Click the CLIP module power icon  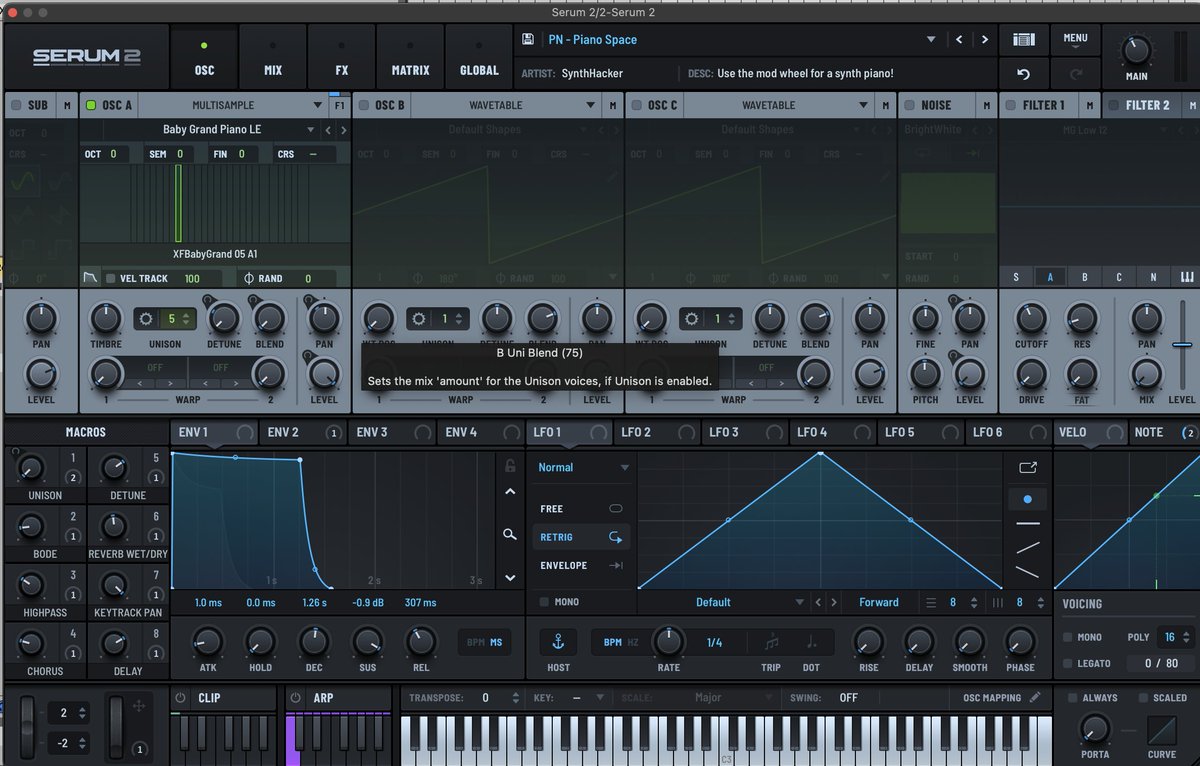[x=181, y=697]
